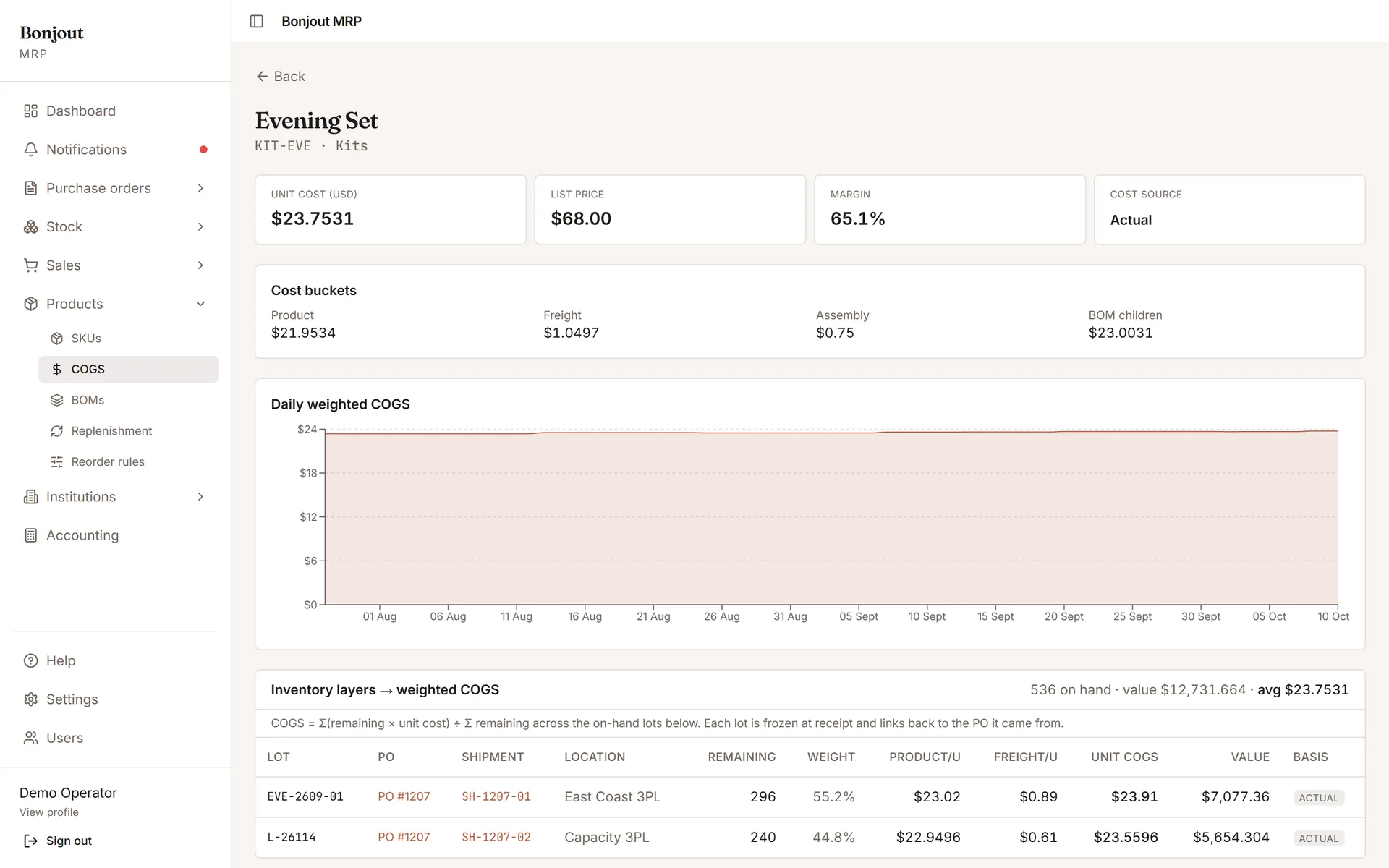This screenshot has width=1389, height=868.
Task: Click the Bonjout MRP logo
Action: pyautogui.click(x=51, y=42)
